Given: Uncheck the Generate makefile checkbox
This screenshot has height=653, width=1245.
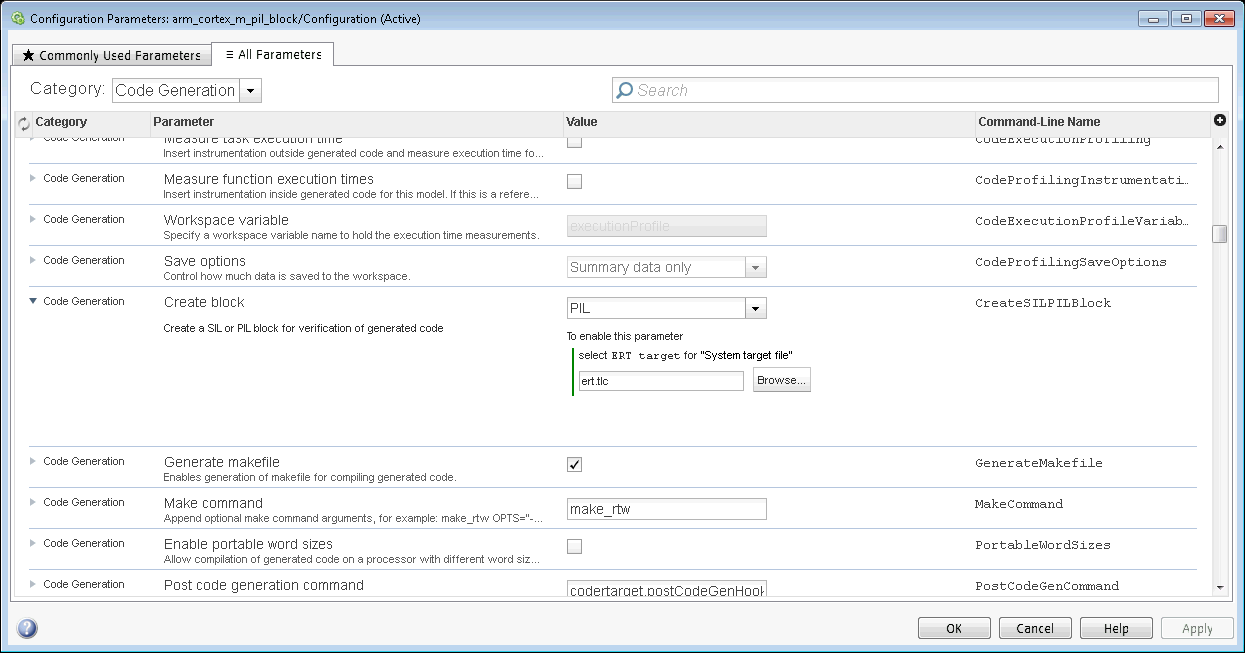Looking at the screenshot, I should click(x=574, y=464).
